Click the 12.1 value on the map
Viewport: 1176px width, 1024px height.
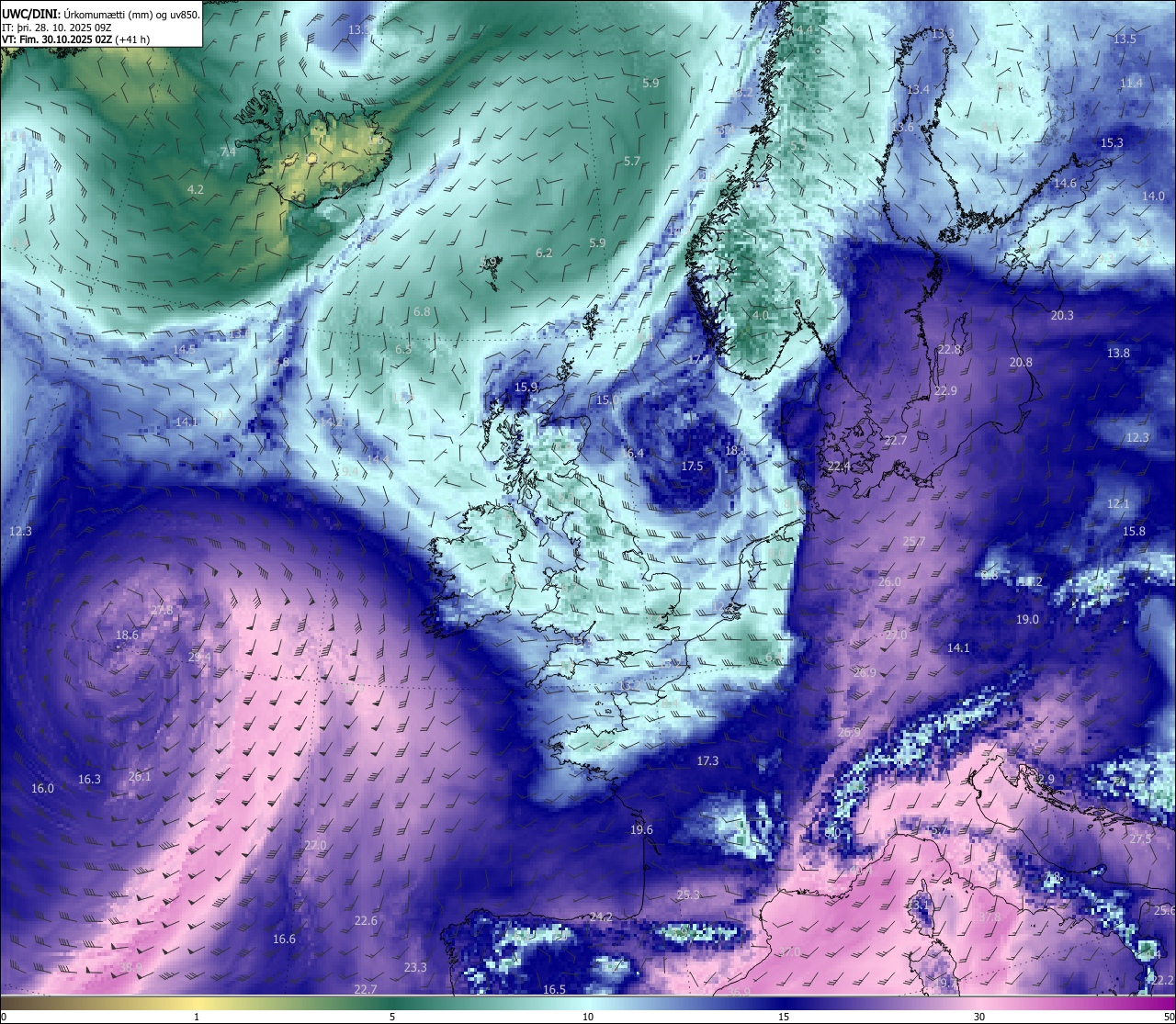(x=1118, y=504)
